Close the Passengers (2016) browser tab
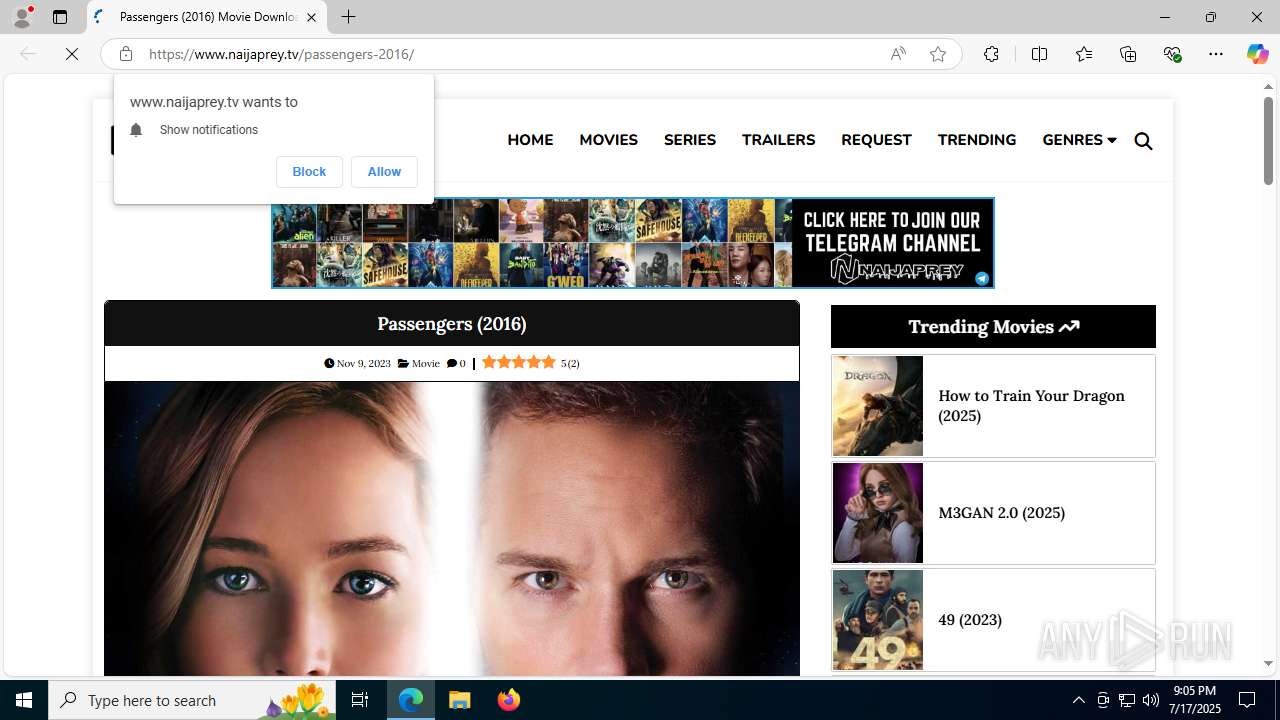Viewport: 1280px width, 720px height. [311, 17]
